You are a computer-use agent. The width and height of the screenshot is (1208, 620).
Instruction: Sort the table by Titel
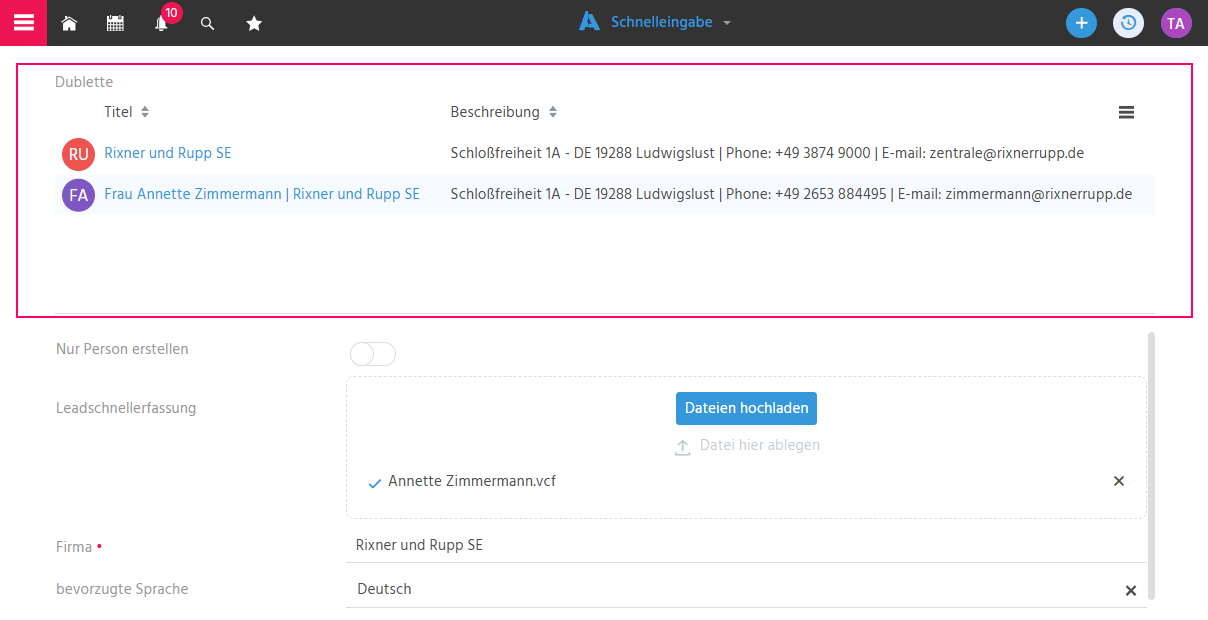pos(145,112)
